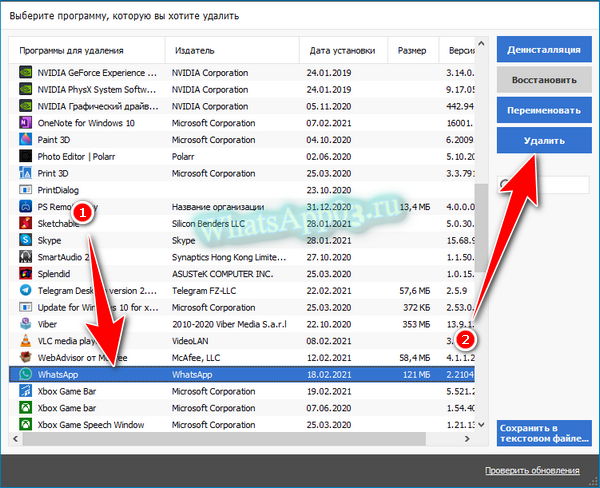Click the vertical scrollbar up arrow
The height and width of the screenshot is (488, 600).
click(481, 44)
